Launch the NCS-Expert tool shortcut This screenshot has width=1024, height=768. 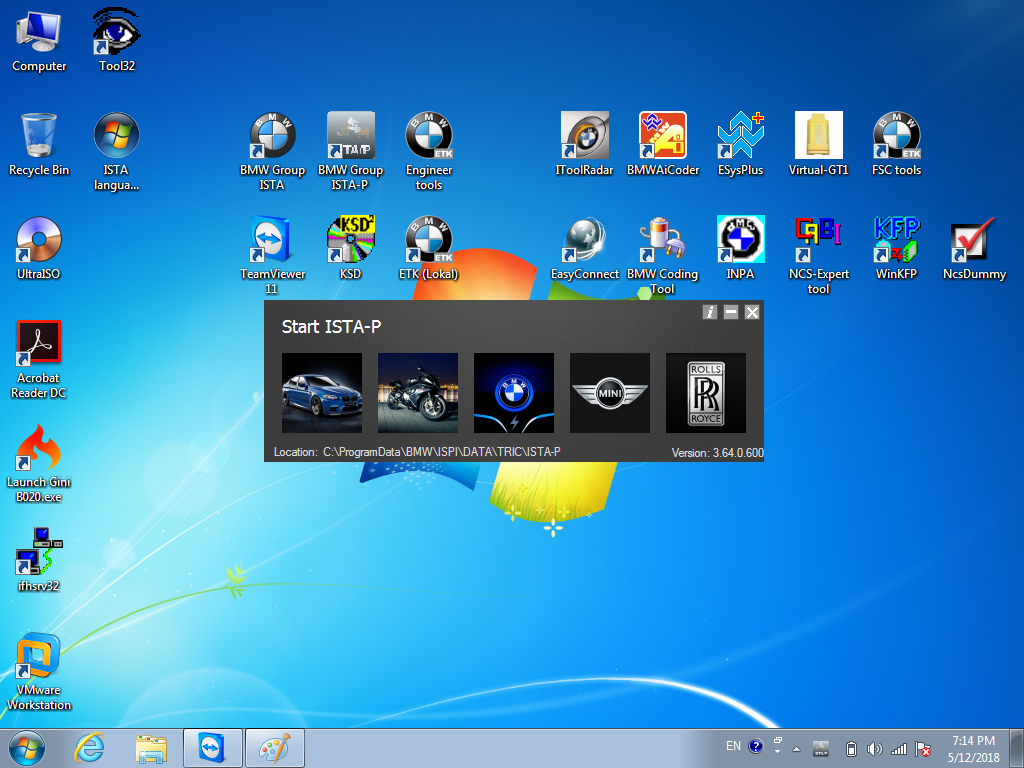[818, 255]
